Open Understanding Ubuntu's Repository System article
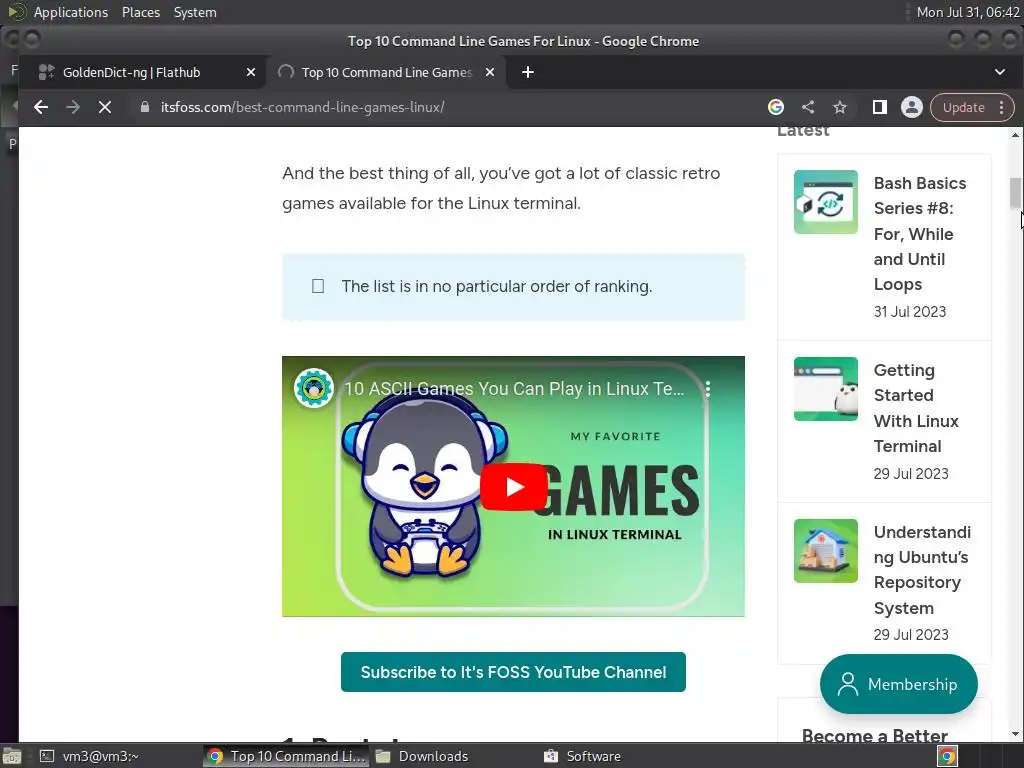Image resolution: width=1024 pixels, height=768 pixels. 922,570
